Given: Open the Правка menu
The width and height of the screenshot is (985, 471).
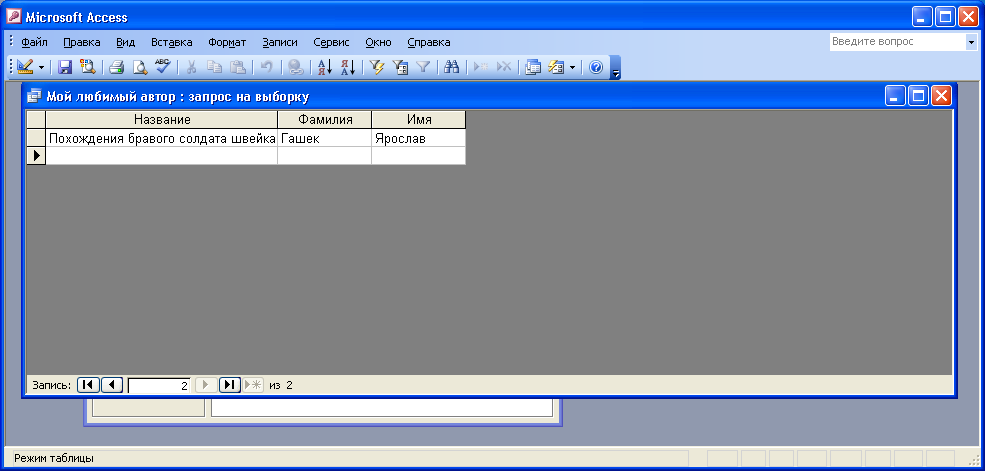Looking at the screenshot, I should tap(82, 43).
